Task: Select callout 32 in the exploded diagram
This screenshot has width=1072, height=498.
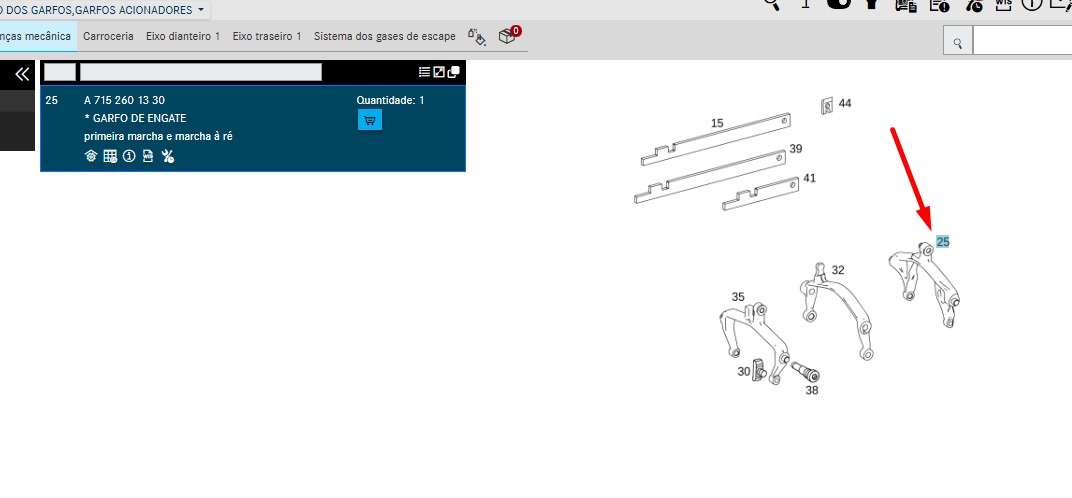Action: [838, 270]
